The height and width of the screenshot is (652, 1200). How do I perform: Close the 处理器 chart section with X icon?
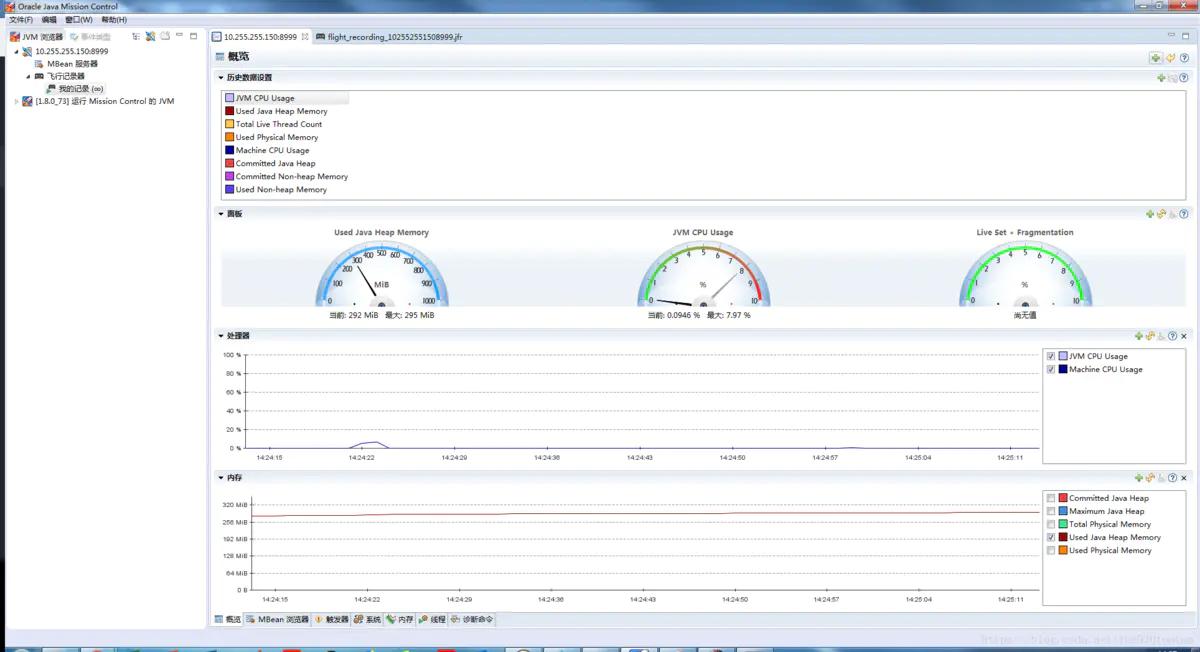click(x=1184, y=336)
